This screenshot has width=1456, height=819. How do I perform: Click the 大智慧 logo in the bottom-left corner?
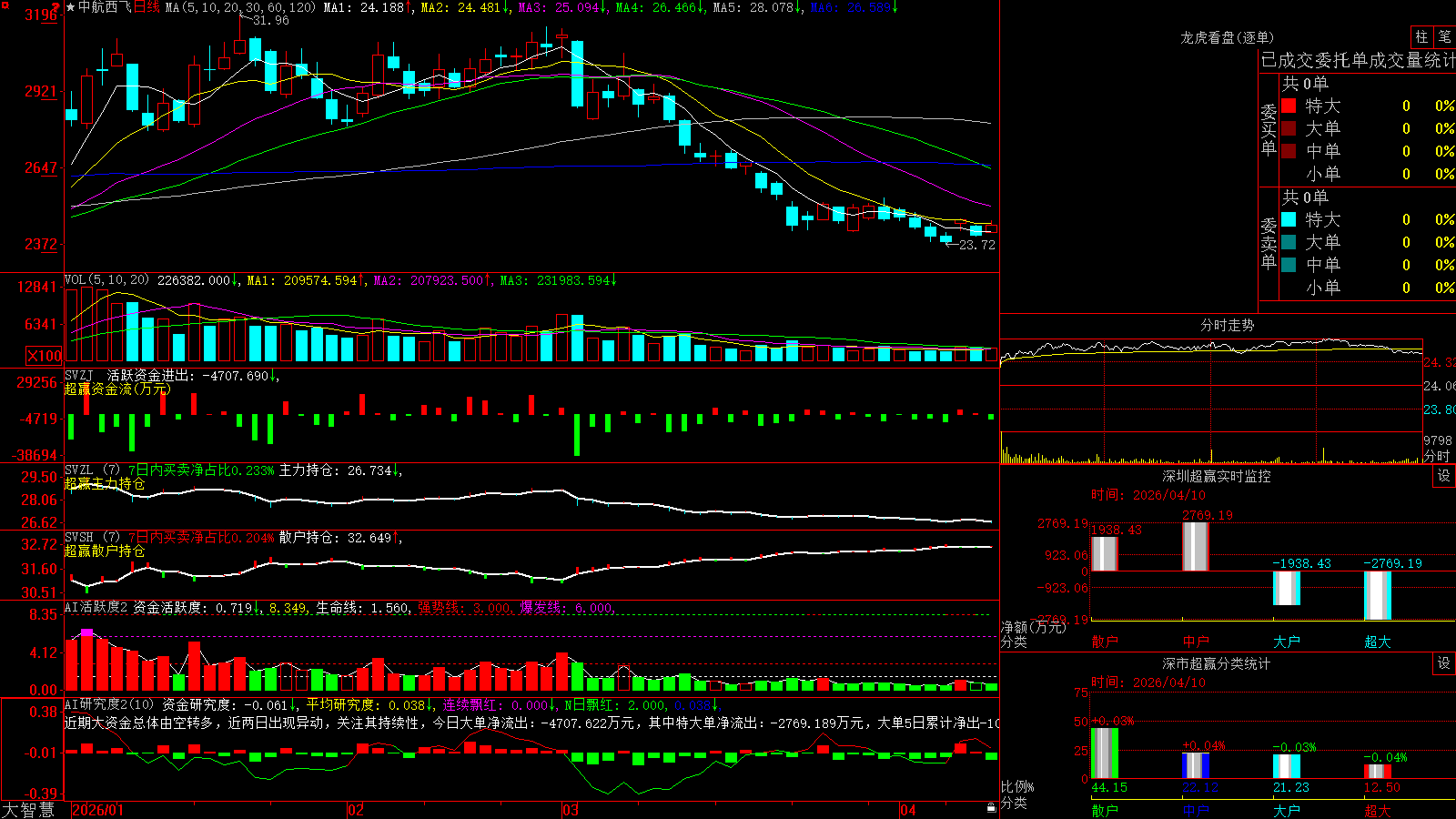(28, 810)
